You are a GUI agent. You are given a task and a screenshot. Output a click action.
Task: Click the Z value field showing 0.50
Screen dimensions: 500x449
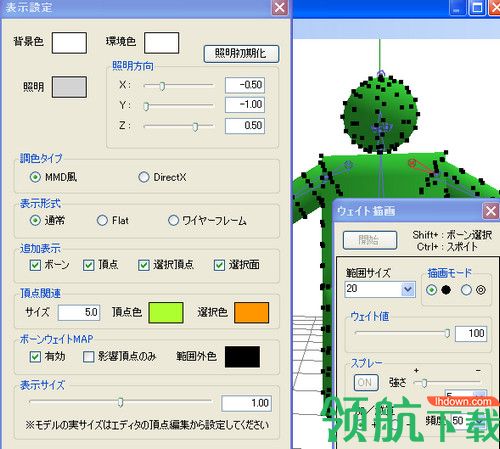coord(245,126)
